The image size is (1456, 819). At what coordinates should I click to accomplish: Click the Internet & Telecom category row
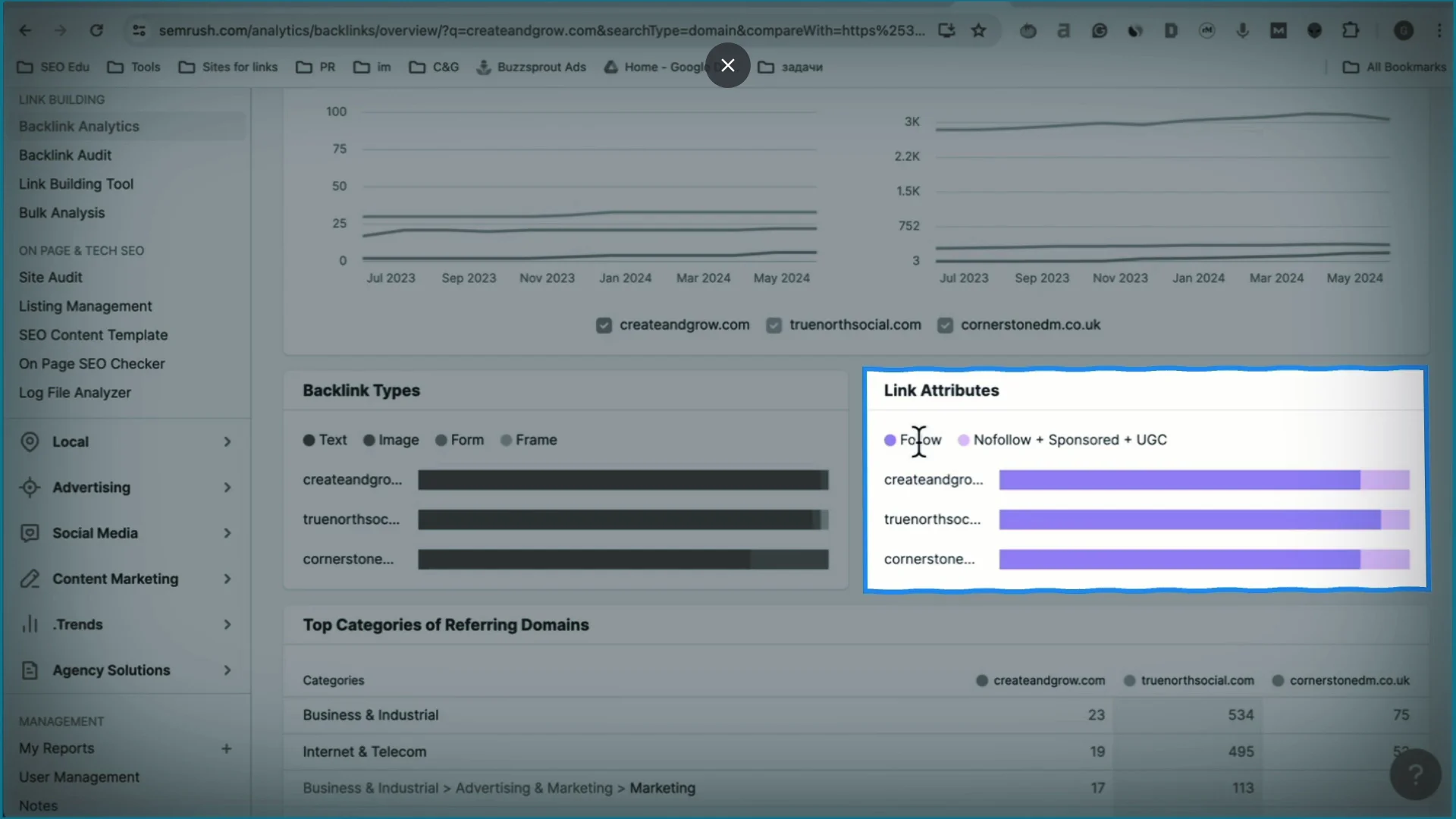pos(855,752)
